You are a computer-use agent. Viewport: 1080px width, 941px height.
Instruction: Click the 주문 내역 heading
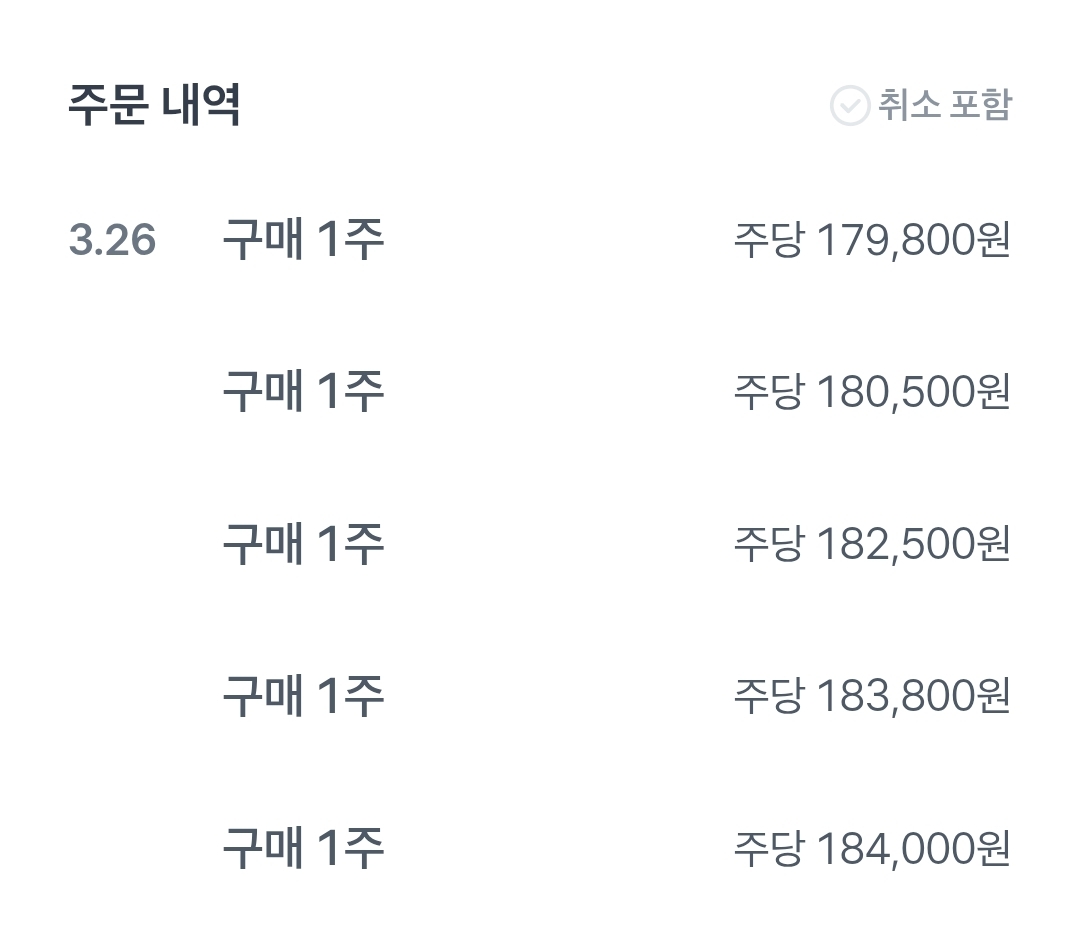pos(154,105)
